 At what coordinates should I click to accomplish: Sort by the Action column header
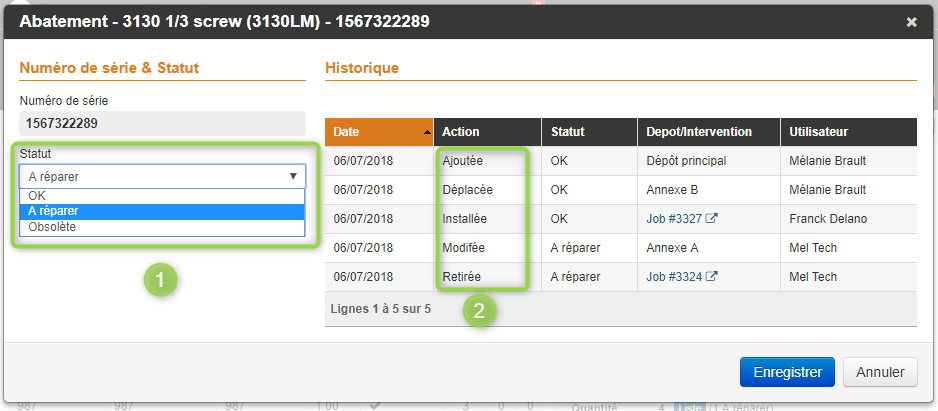[x=488, y=132]
